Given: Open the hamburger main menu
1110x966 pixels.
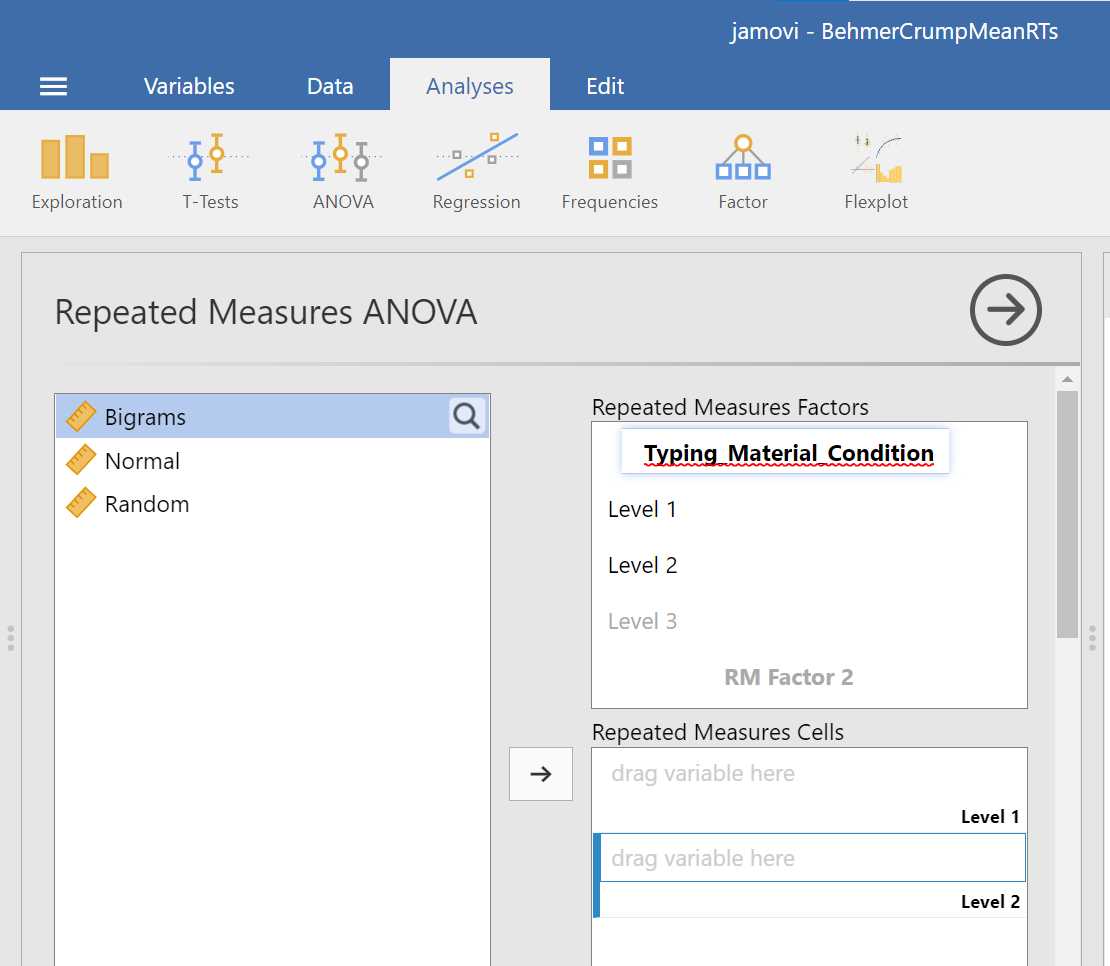Looking at the screenshot, I should pos(53,86).
